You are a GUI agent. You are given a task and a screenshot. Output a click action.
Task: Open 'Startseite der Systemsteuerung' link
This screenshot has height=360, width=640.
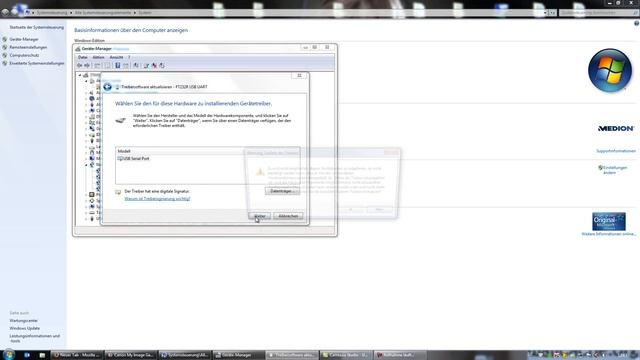(37, 27)
